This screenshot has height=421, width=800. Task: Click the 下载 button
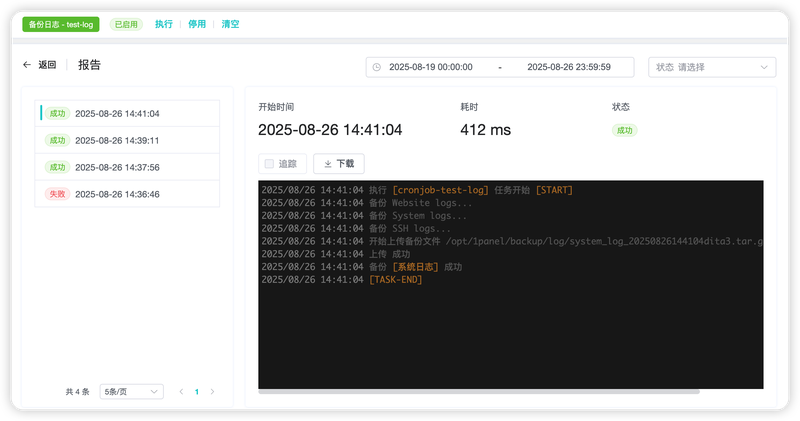click(339, 164)
